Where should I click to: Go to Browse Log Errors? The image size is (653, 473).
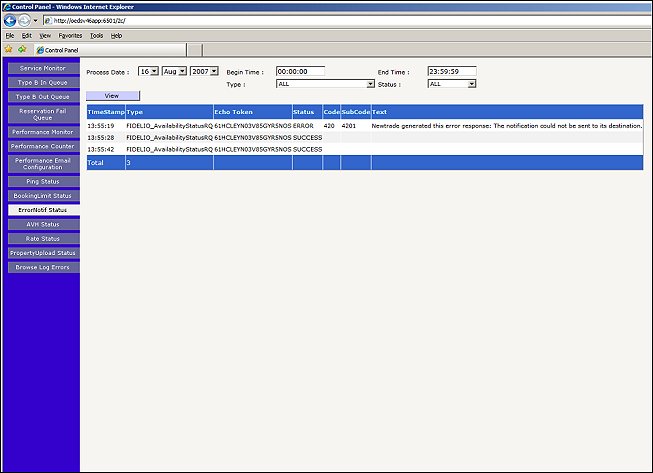click(x=43, y=267)
